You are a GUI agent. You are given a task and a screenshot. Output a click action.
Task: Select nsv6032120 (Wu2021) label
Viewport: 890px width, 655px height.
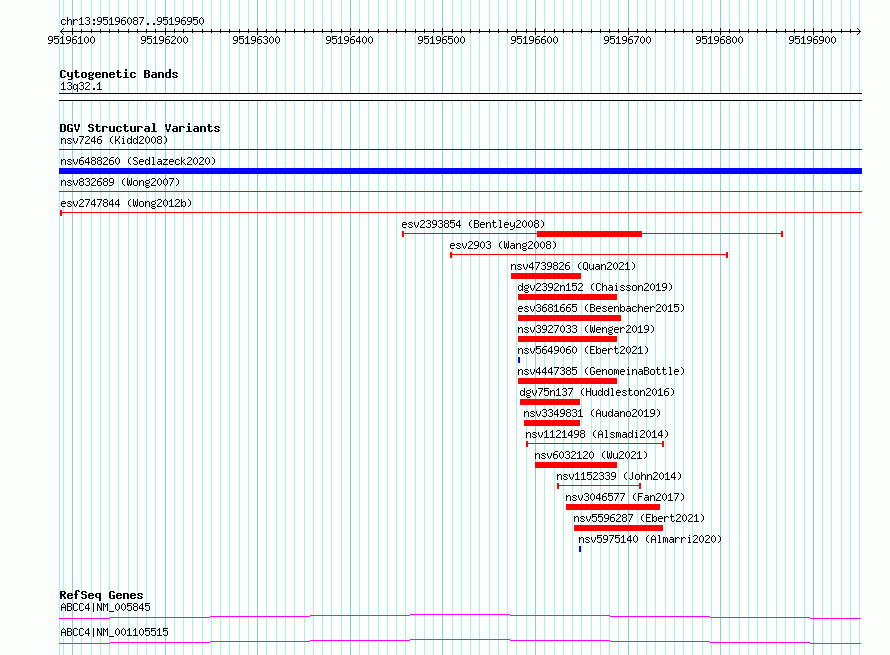591,455
